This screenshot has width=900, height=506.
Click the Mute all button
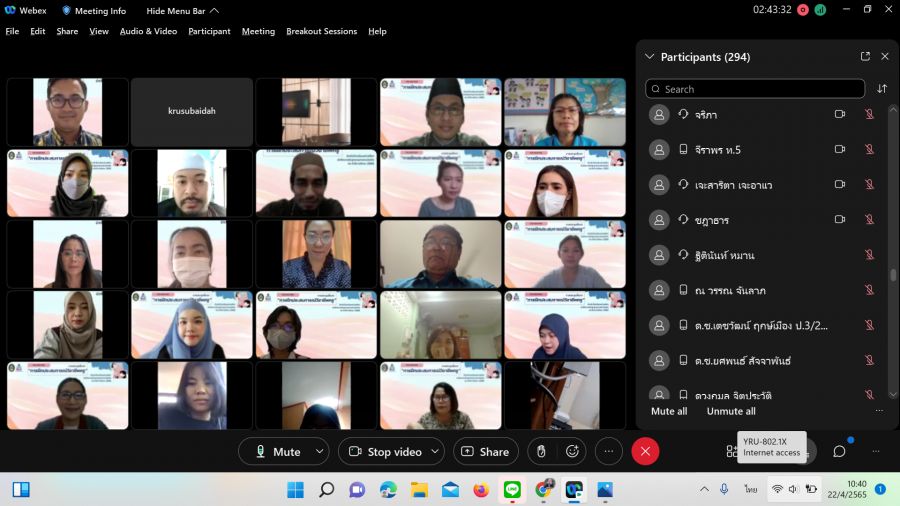click(x=669, y=411)
